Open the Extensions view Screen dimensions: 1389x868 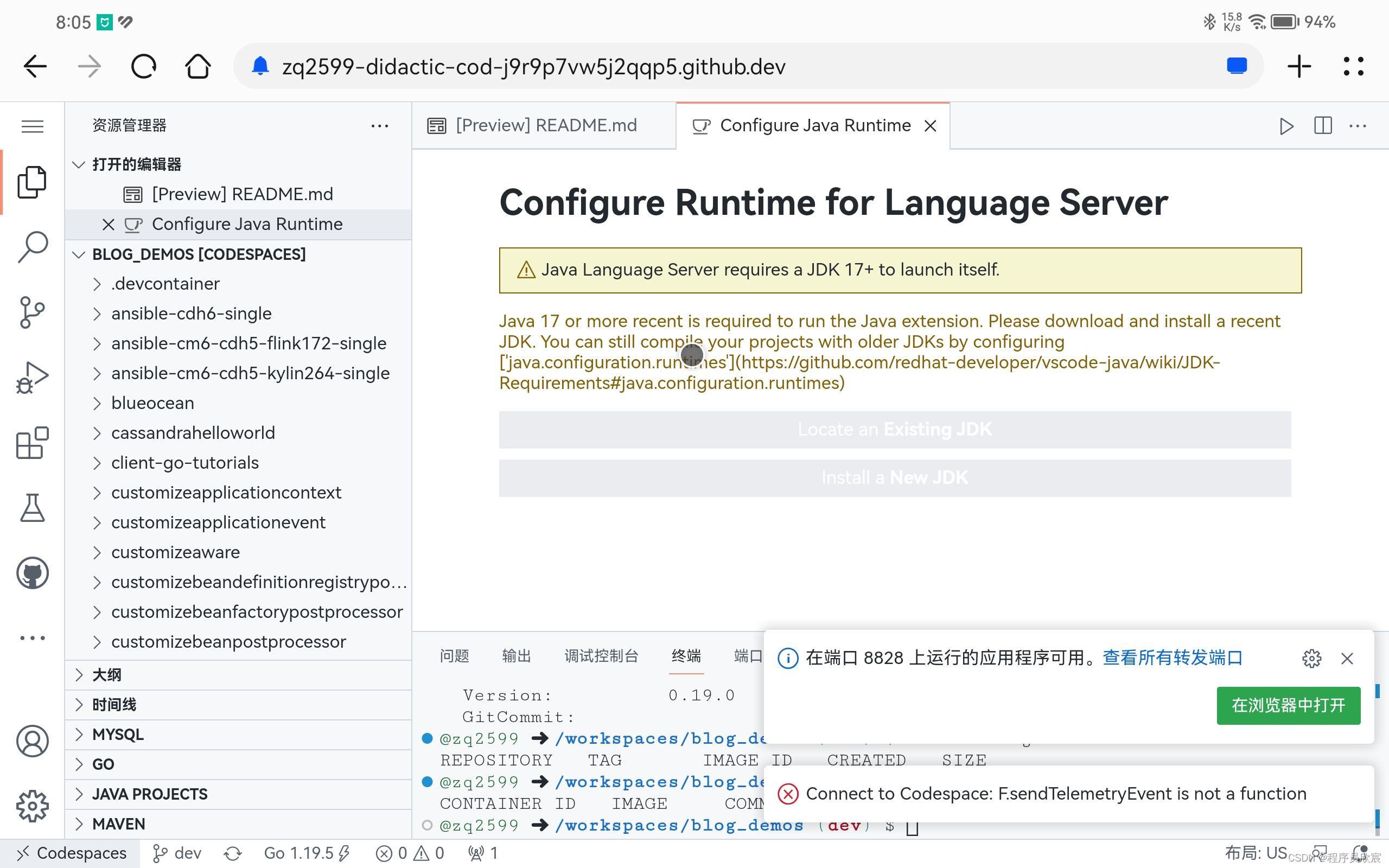click(x=32, y=443)
